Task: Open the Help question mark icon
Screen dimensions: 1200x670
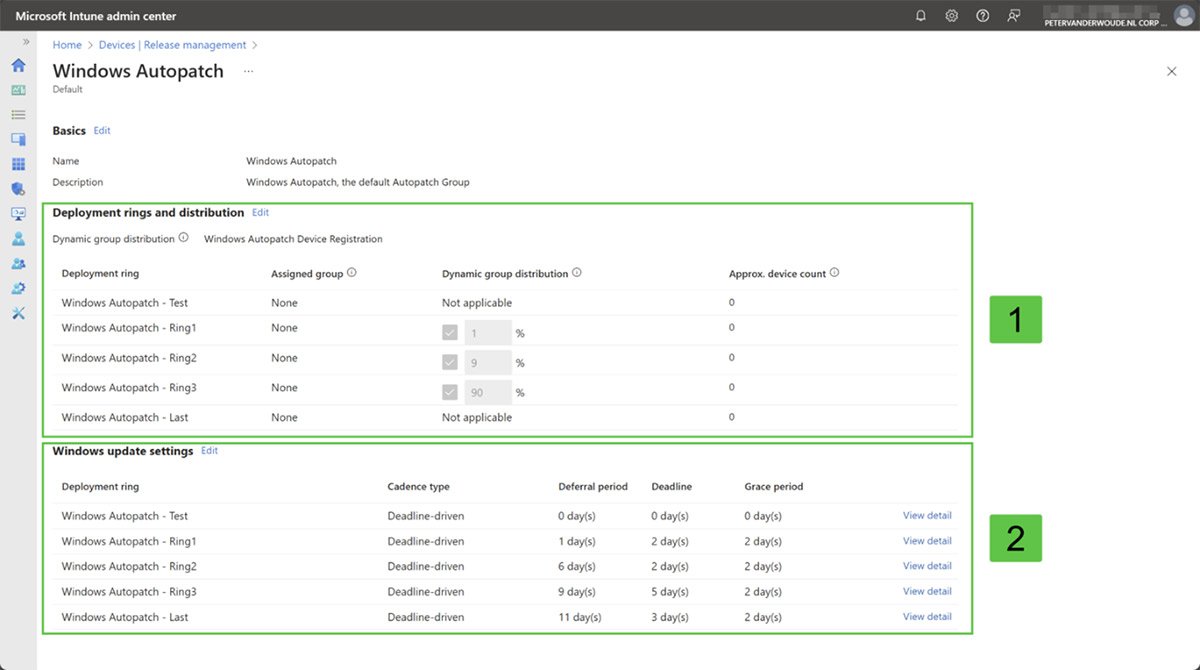Action: (983, 16)
